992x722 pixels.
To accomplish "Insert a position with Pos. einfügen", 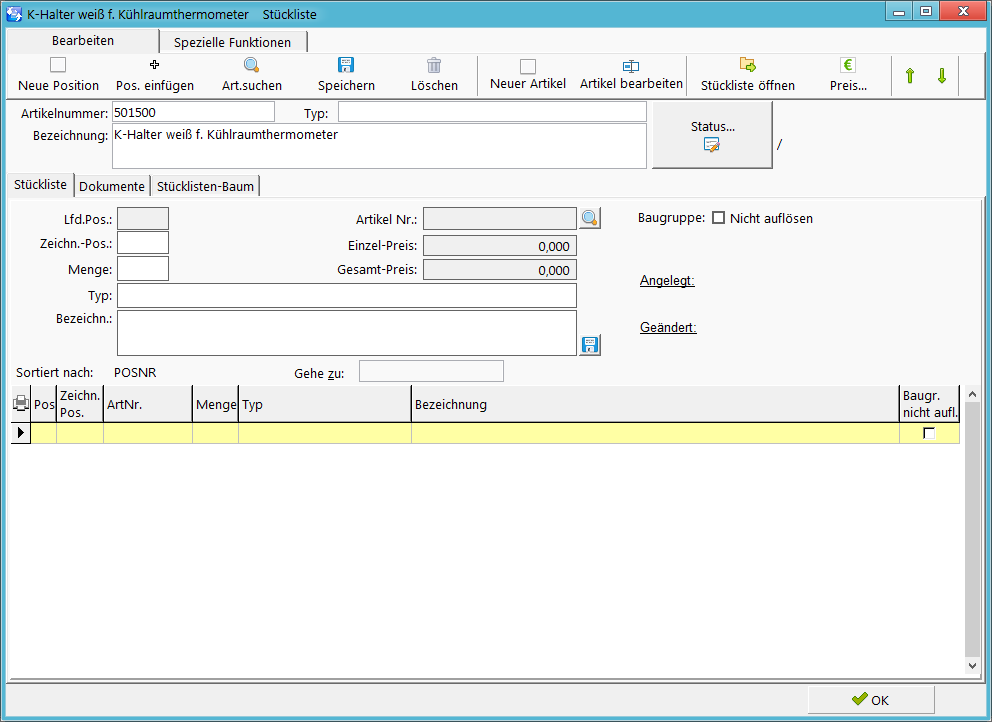I will coord(154,65).
